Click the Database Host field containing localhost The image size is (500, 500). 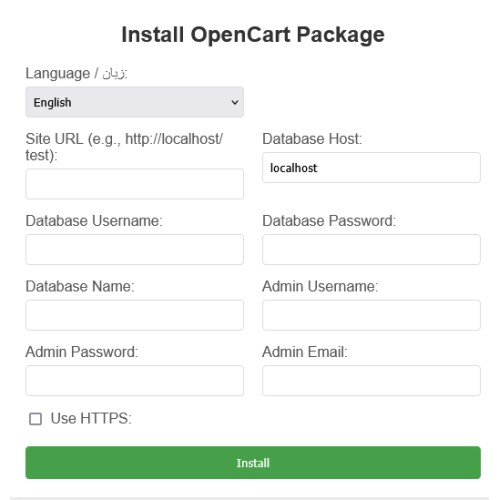[x=371, y=168]
